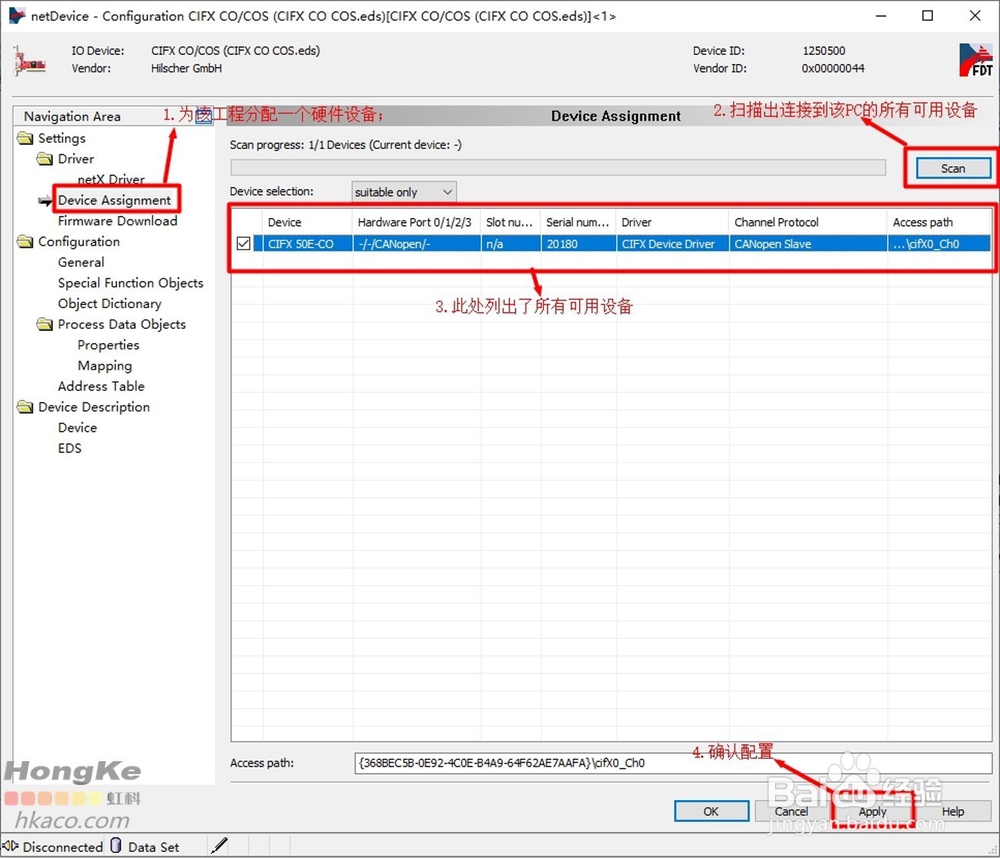Open Special Function Objects page
This screenshot has width=1000, height=858.
pos(131,283)
